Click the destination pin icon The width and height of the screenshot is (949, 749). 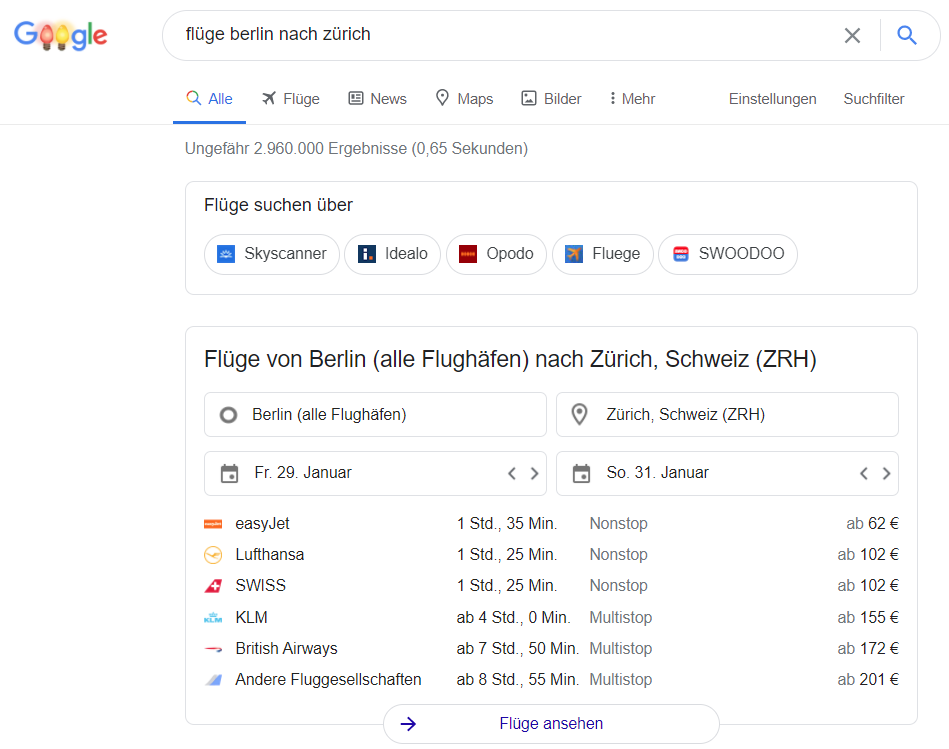[x=579, y=414]
